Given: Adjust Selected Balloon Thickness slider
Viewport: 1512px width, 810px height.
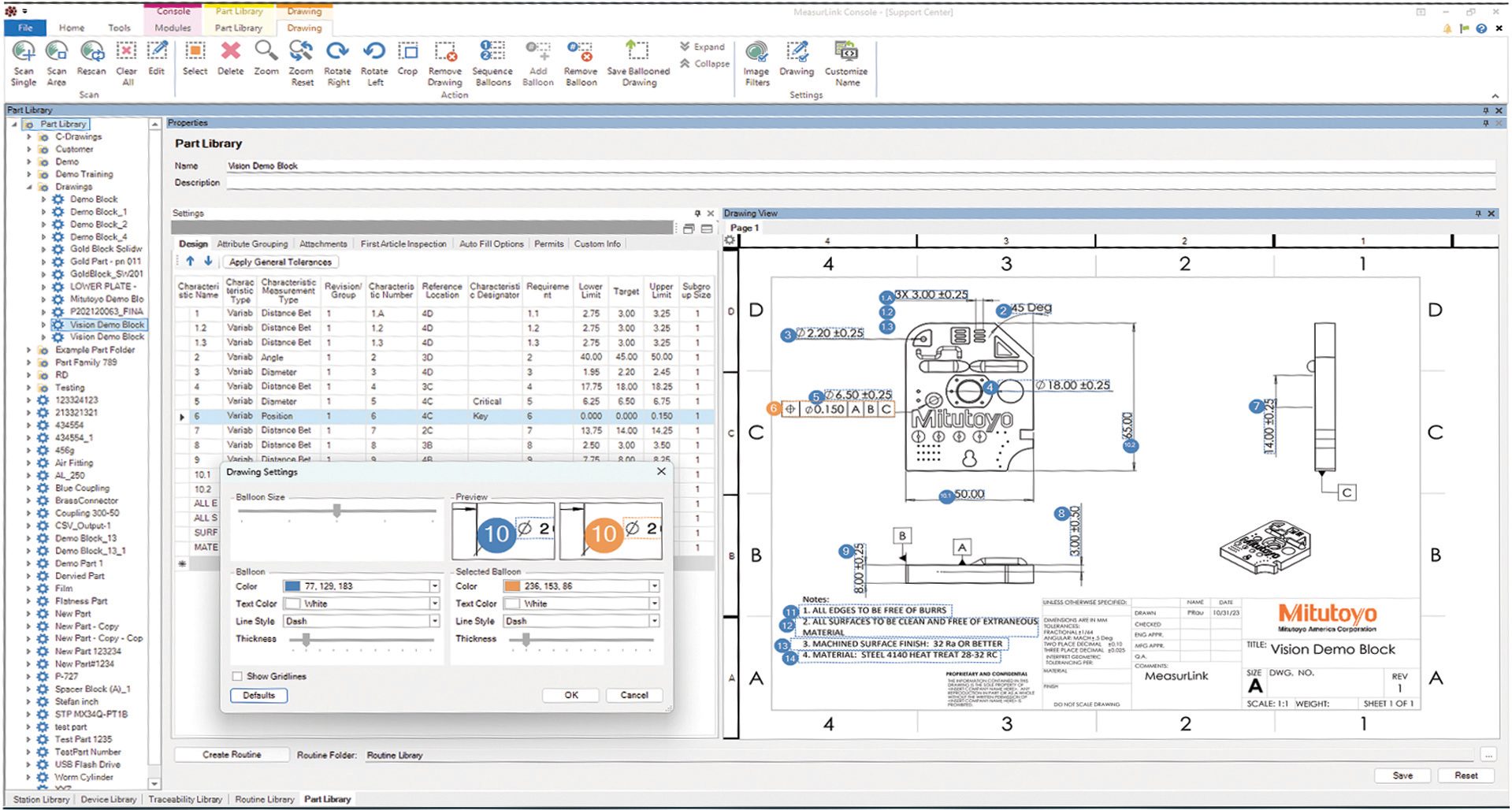Looking at the screenshot, I should 526,640.
